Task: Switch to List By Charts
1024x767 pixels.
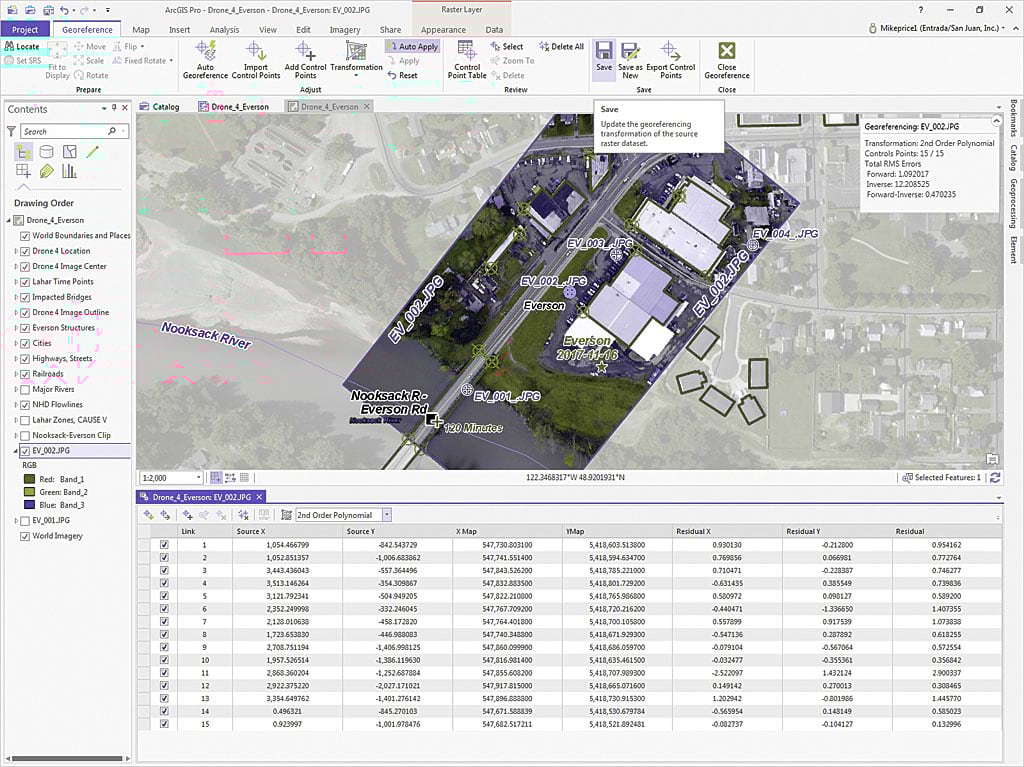Action: (69, 171)
